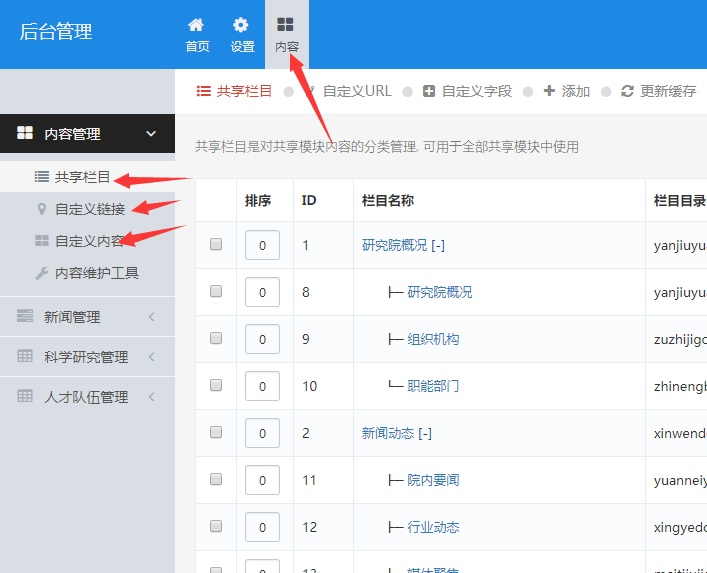
Task: Click the plus-box icon before 自定义字段
Action: click(429, 92)
